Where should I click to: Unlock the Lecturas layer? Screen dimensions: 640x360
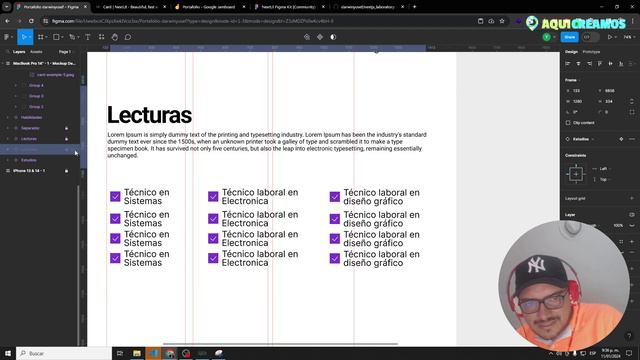click(67, 139)
